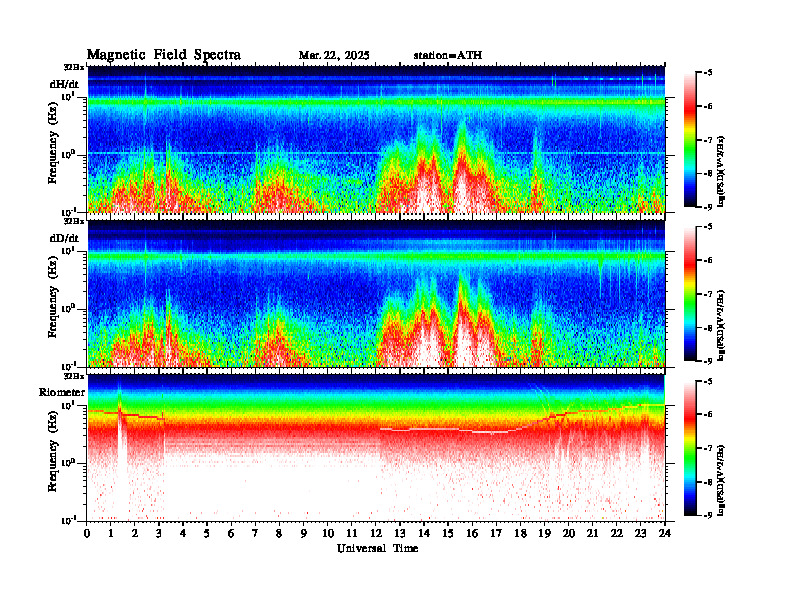The width and height of the screenshot is (792, 612).
Task: Click the "32Hz" label atop the dH/dt panel
Action: [74, 67]
